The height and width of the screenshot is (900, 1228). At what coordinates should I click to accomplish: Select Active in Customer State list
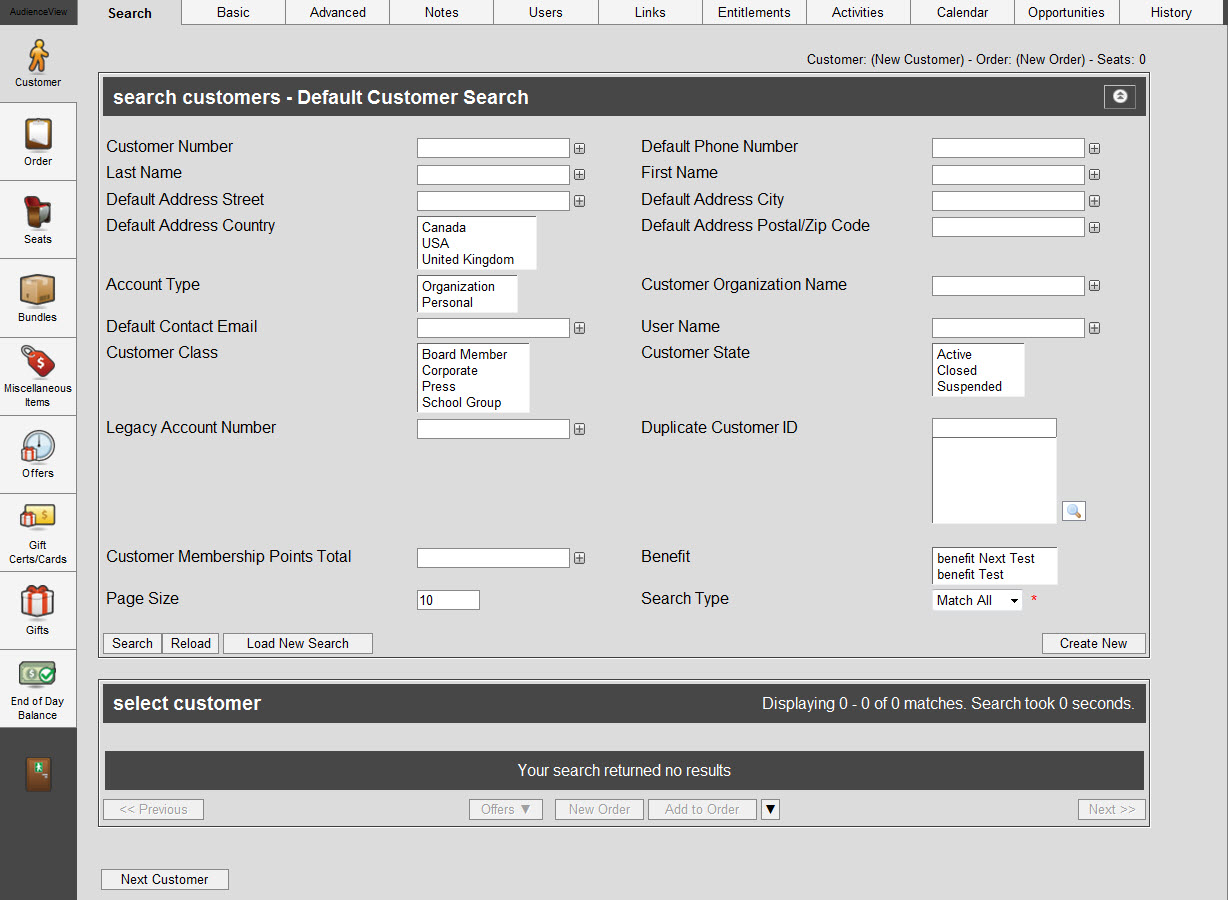[978, 354]
